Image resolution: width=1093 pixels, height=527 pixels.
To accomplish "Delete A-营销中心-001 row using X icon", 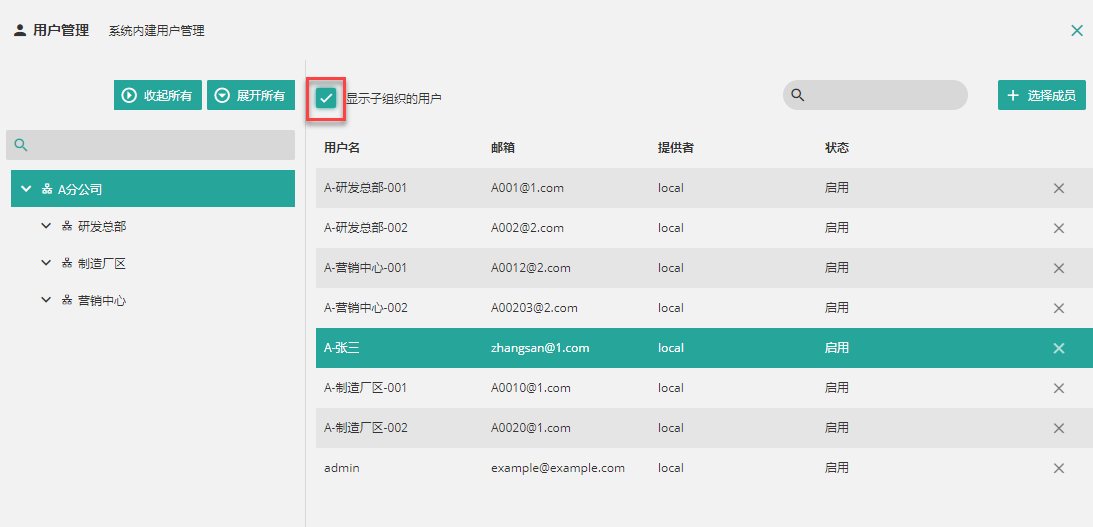I will [x=1058, y=268].
